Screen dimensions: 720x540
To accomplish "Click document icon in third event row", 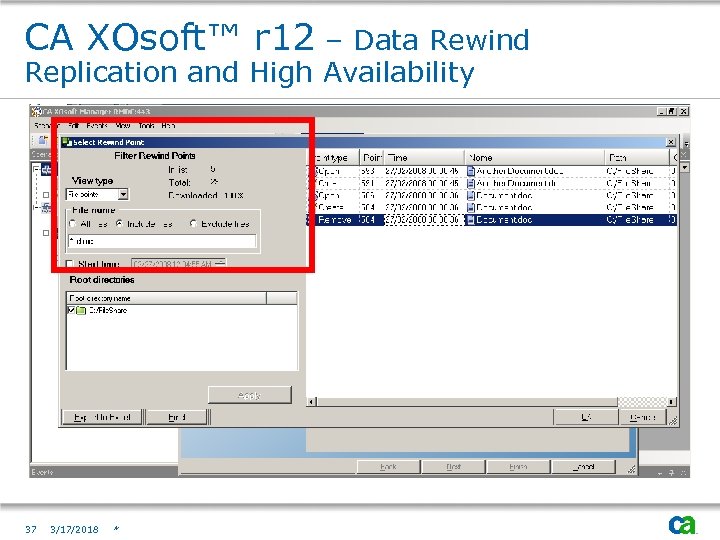I will pyautogui.click(x=471, y=195).
